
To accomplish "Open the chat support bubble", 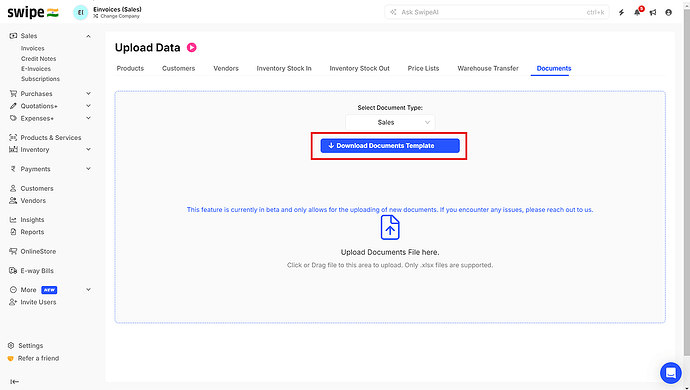I will click(x=671, y=373).
